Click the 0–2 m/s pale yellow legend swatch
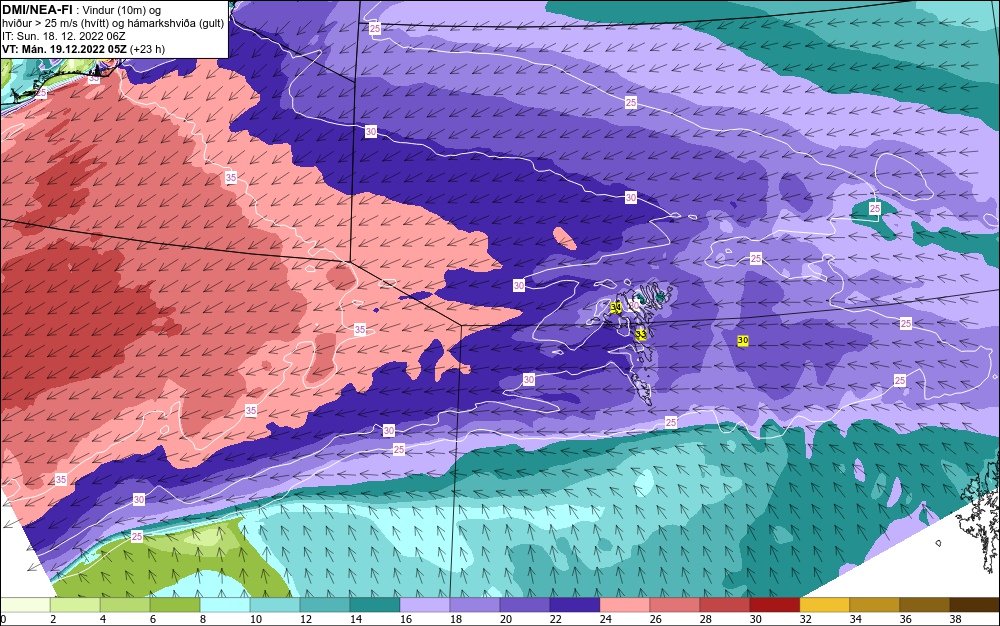 tap(25, 605)
